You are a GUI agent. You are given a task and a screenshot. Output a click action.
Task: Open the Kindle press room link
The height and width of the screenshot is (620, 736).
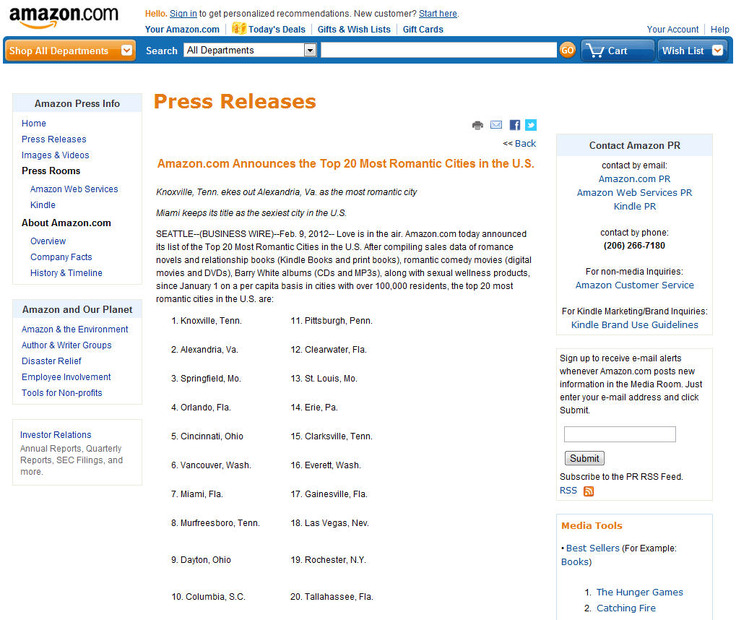(43, 205)
